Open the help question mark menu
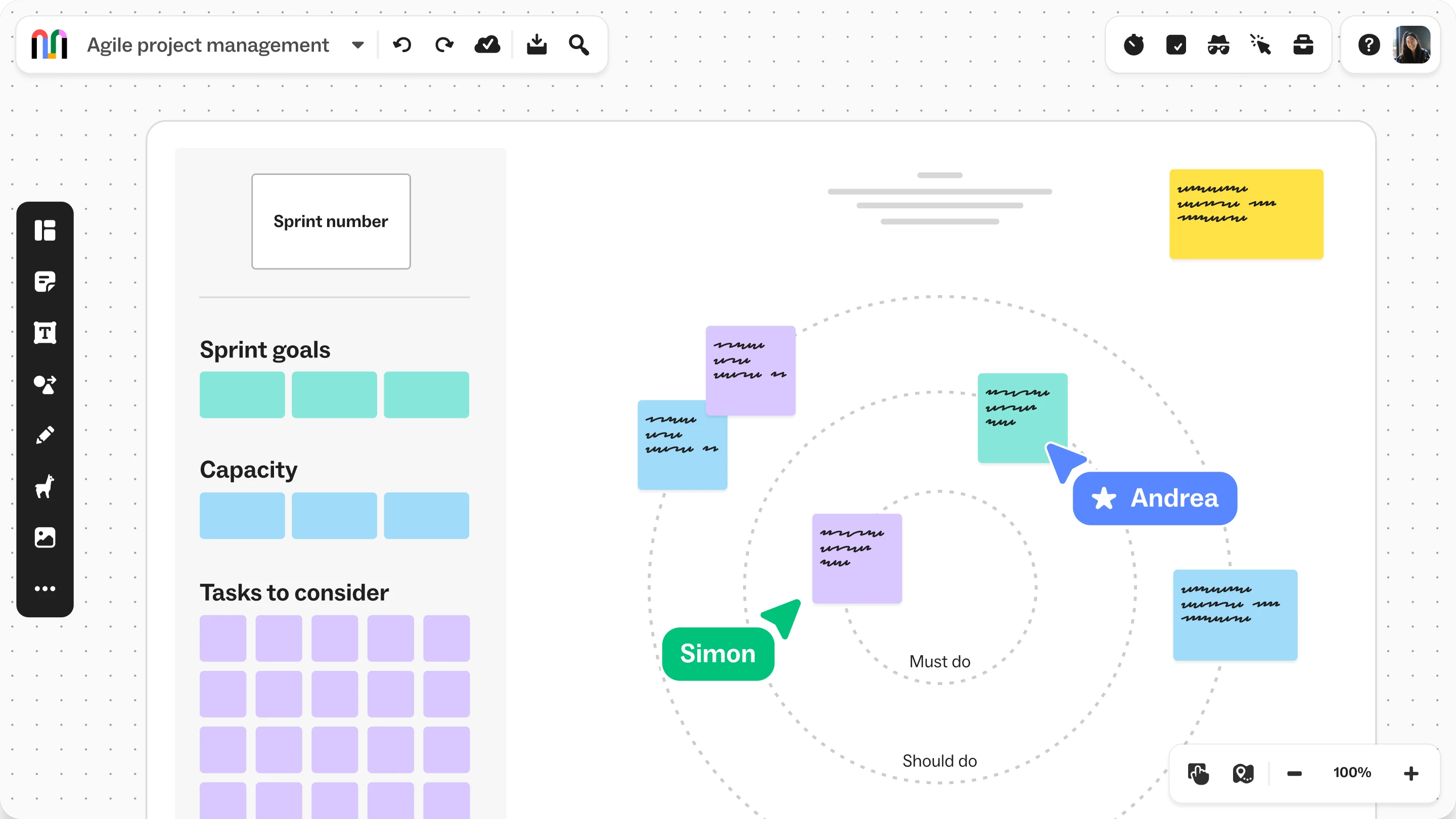 (x=1369, y=44)
